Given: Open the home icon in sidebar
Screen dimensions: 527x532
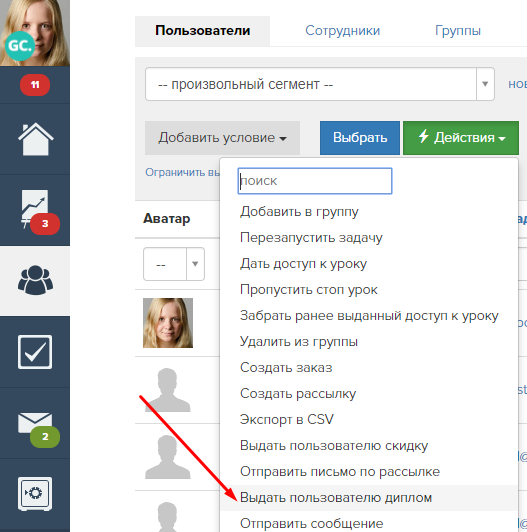Looking at the screenshot, I should 35,139.
